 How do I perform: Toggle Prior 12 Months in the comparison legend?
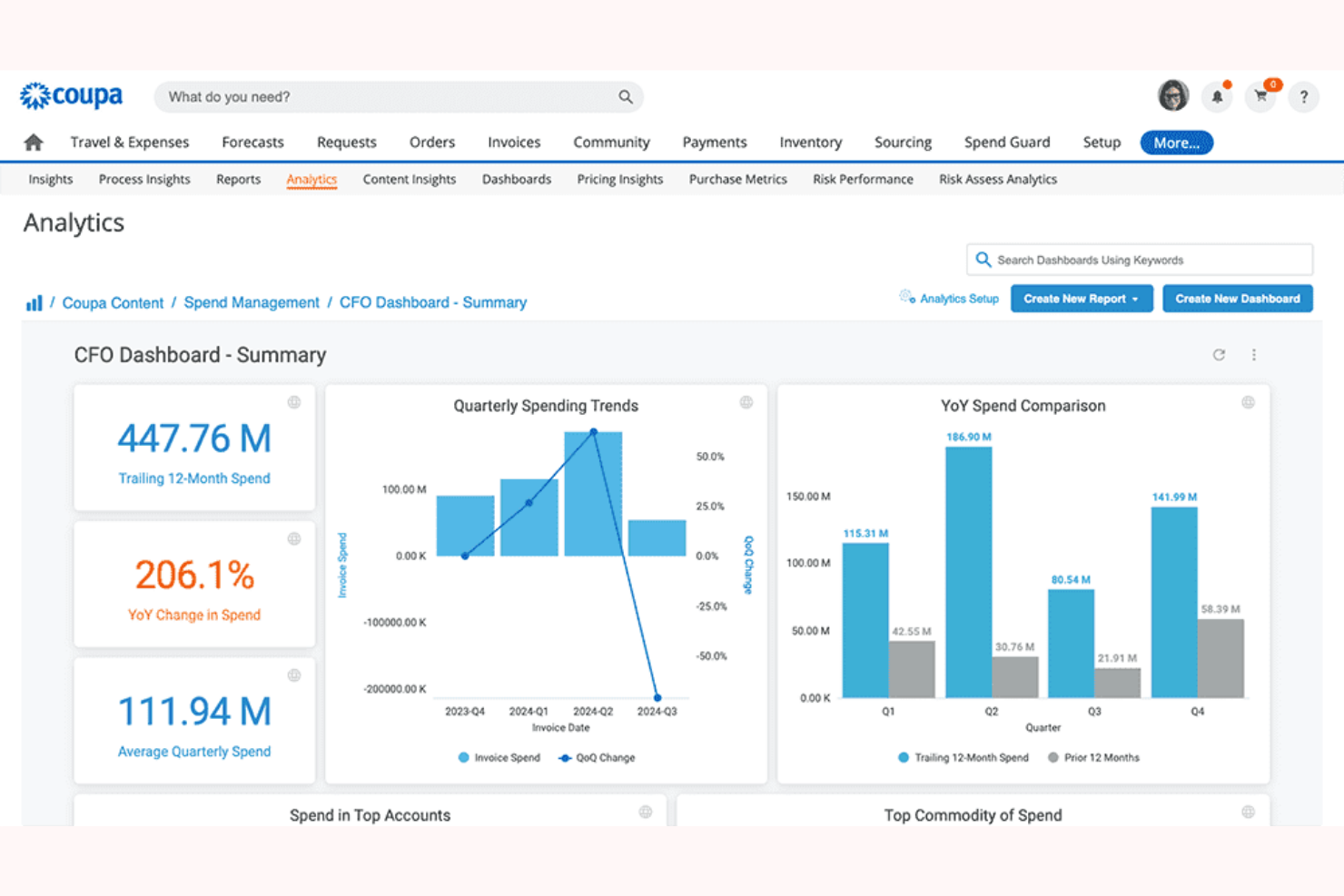click(1094, 757)
